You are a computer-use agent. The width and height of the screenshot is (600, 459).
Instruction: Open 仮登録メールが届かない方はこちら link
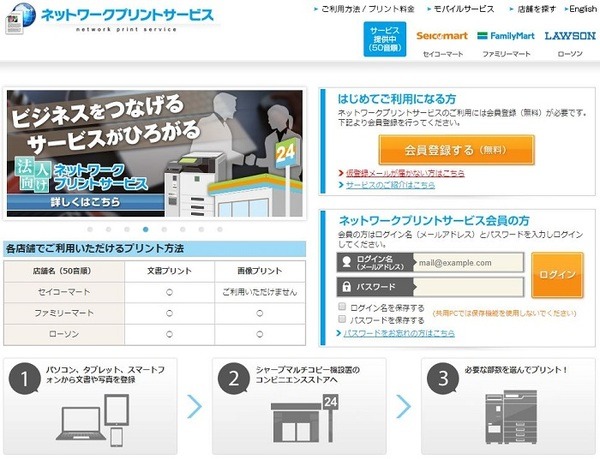405,173
